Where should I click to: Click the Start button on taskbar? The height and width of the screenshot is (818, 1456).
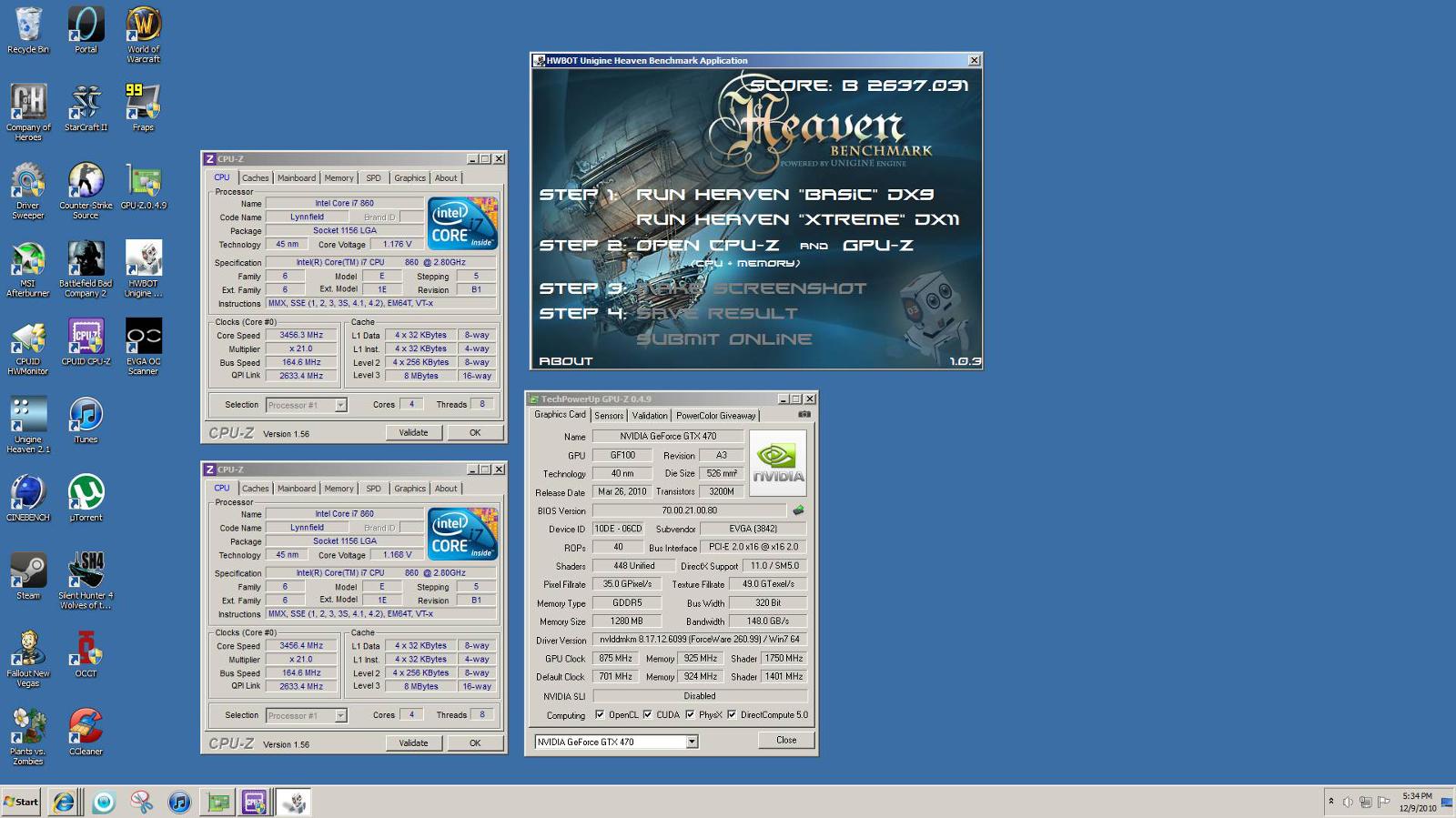click(x=22, y=802)
